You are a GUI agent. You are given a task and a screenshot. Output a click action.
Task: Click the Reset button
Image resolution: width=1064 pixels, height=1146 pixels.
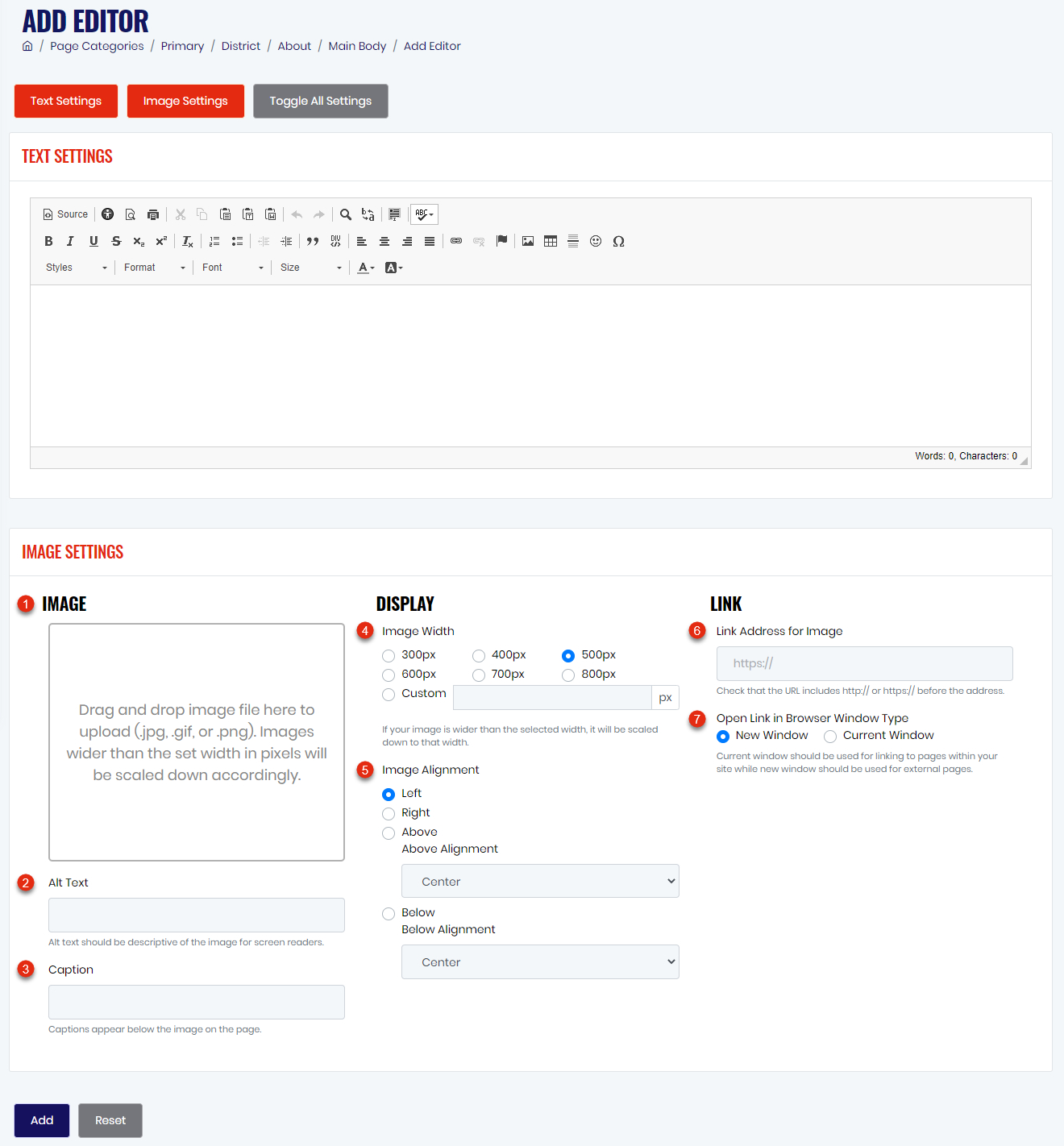tap(110, 1120)
